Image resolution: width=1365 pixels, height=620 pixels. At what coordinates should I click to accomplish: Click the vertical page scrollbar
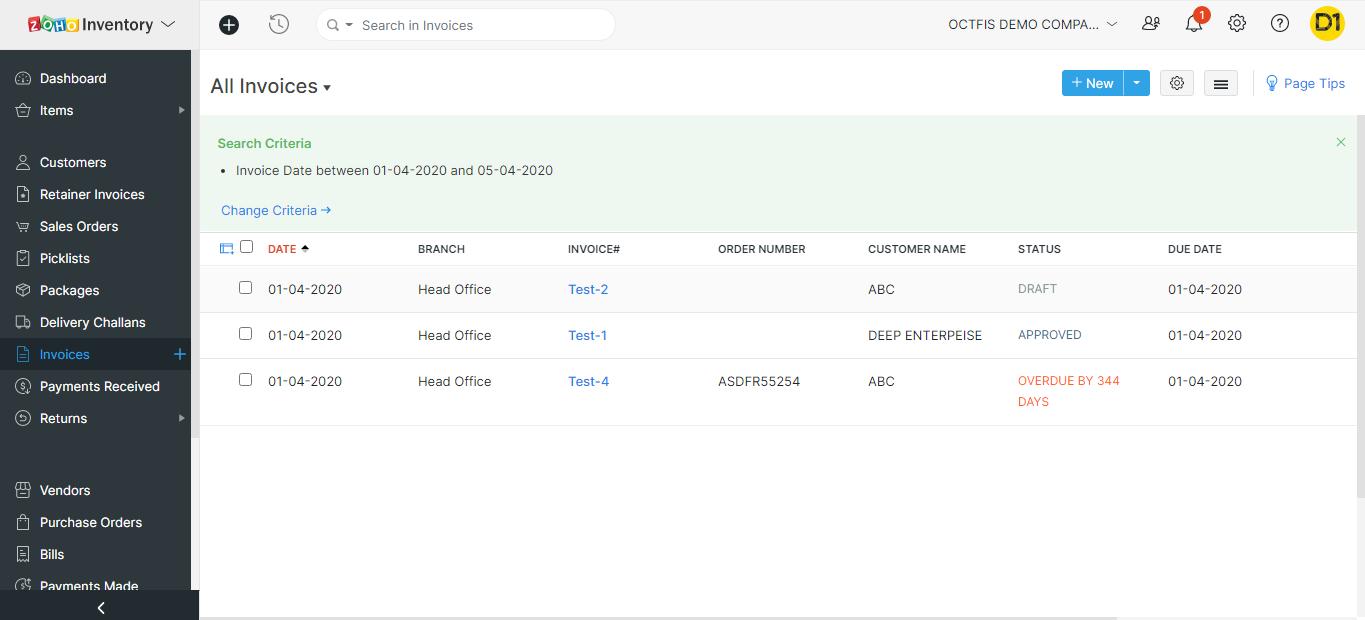pyautogui.click(x=1360, y=307)
